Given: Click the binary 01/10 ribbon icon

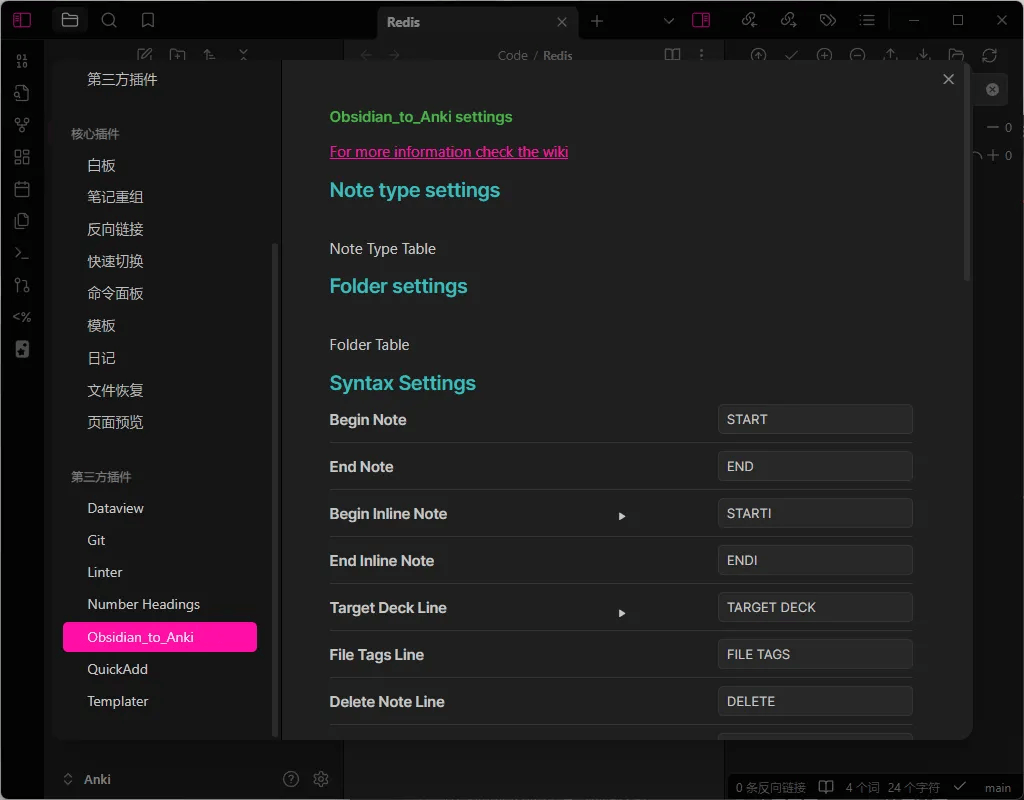Looking at the screenshot, I should [x=22, y=61].
